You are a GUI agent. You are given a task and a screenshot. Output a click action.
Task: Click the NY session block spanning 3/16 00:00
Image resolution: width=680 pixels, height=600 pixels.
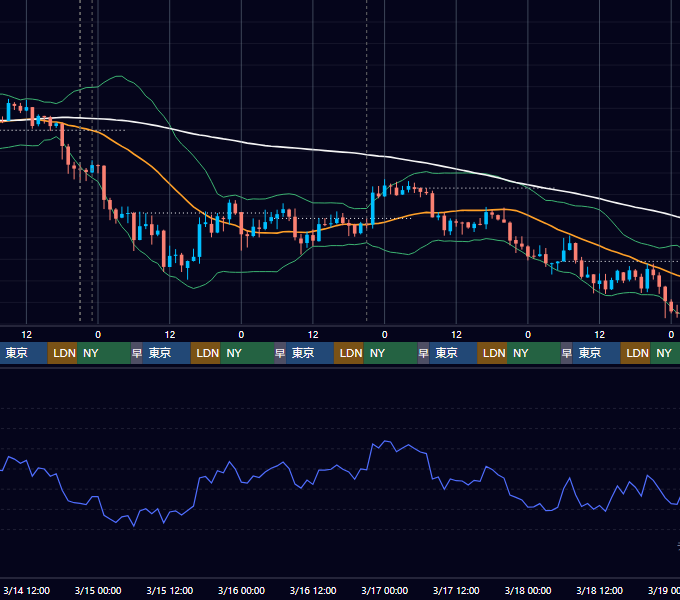(247, 353)
